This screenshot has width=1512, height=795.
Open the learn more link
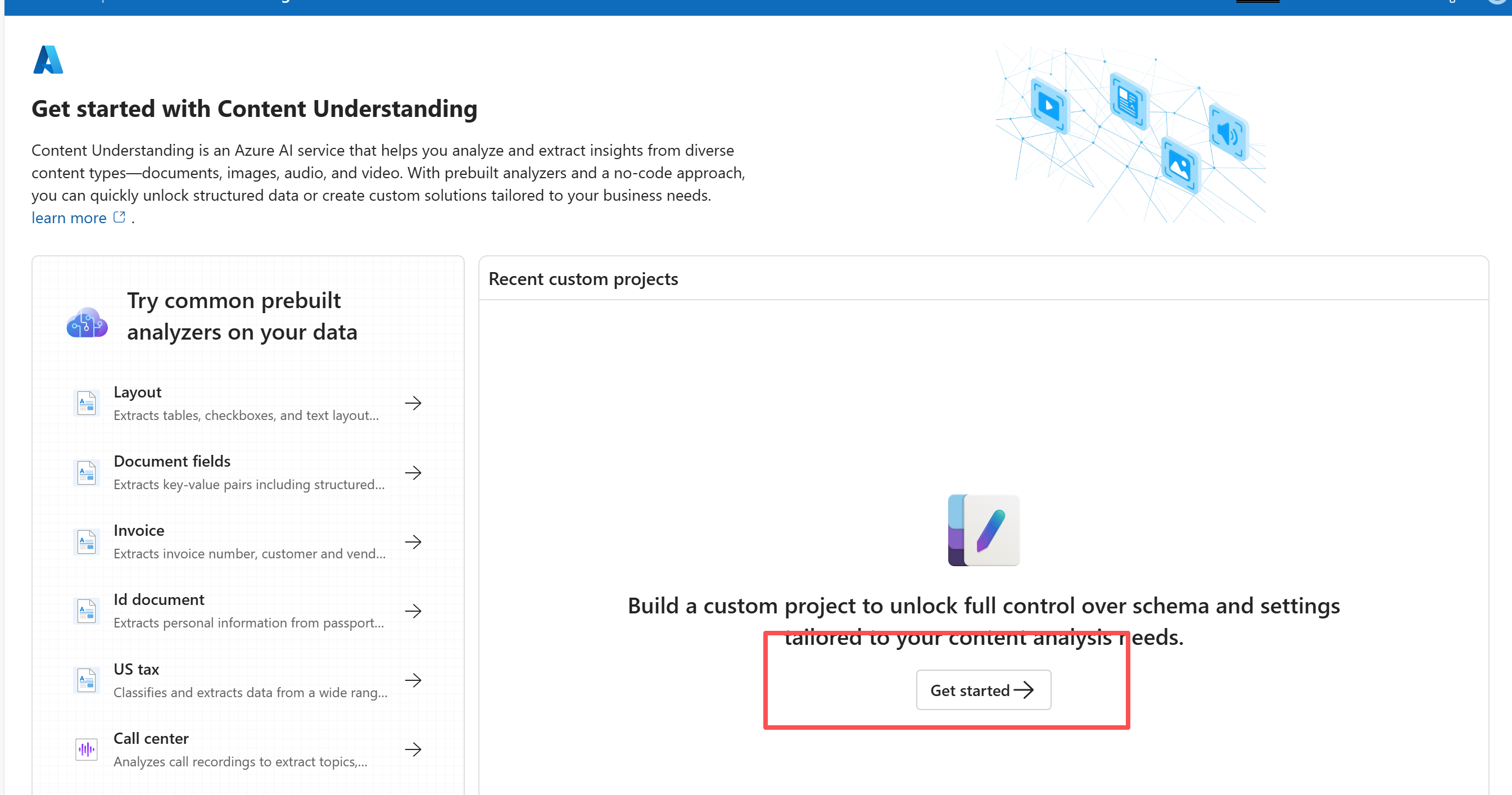[x=69, y=218]
